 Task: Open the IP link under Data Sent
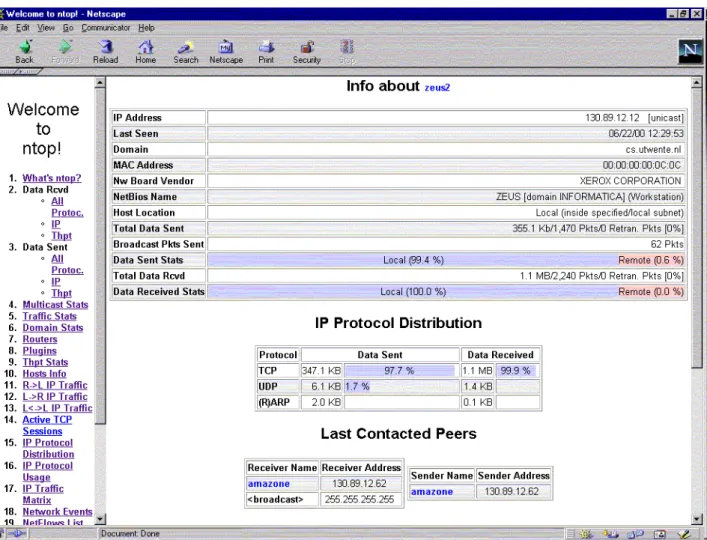55,282
